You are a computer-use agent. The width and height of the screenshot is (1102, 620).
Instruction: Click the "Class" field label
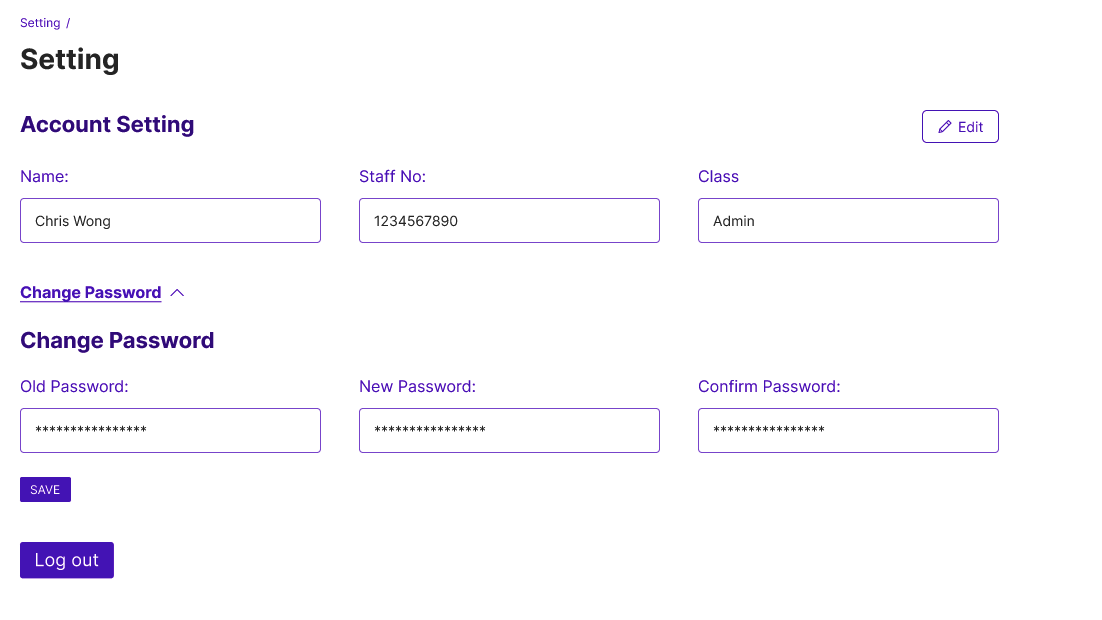pyautogui.click(x=718, y=177)
